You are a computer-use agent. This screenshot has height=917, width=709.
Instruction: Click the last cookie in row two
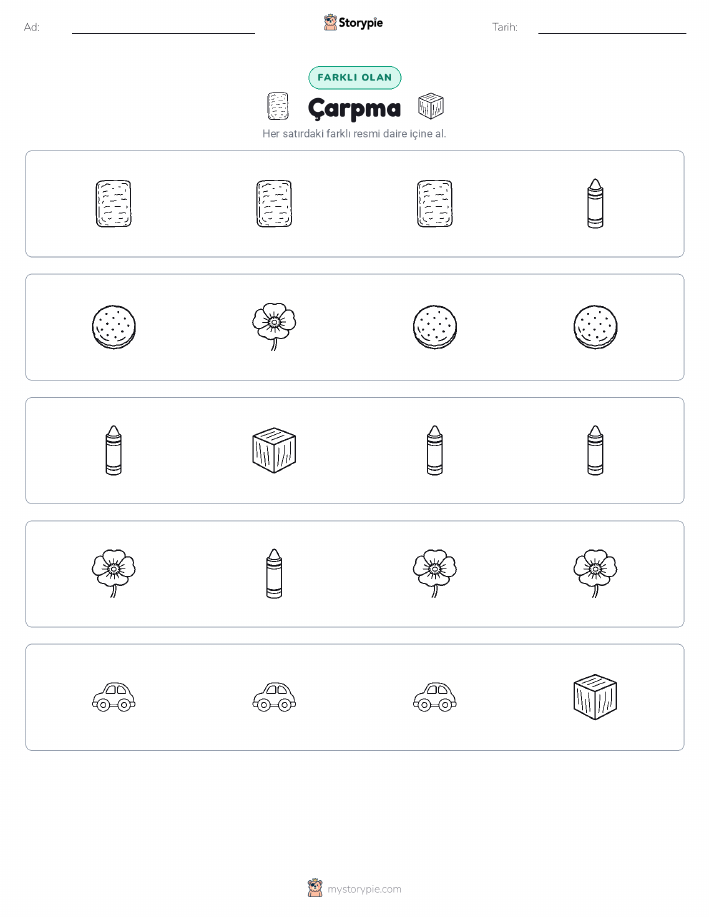coord(596,327)
